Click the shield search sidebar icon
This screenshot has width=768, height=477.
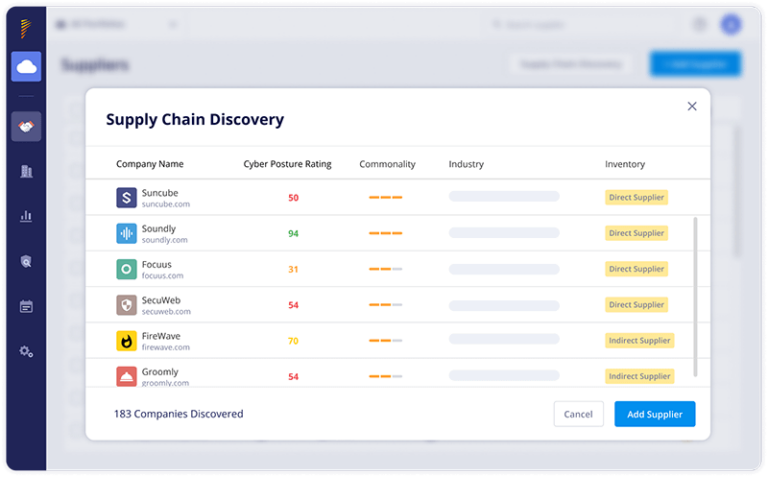point(26,261)
